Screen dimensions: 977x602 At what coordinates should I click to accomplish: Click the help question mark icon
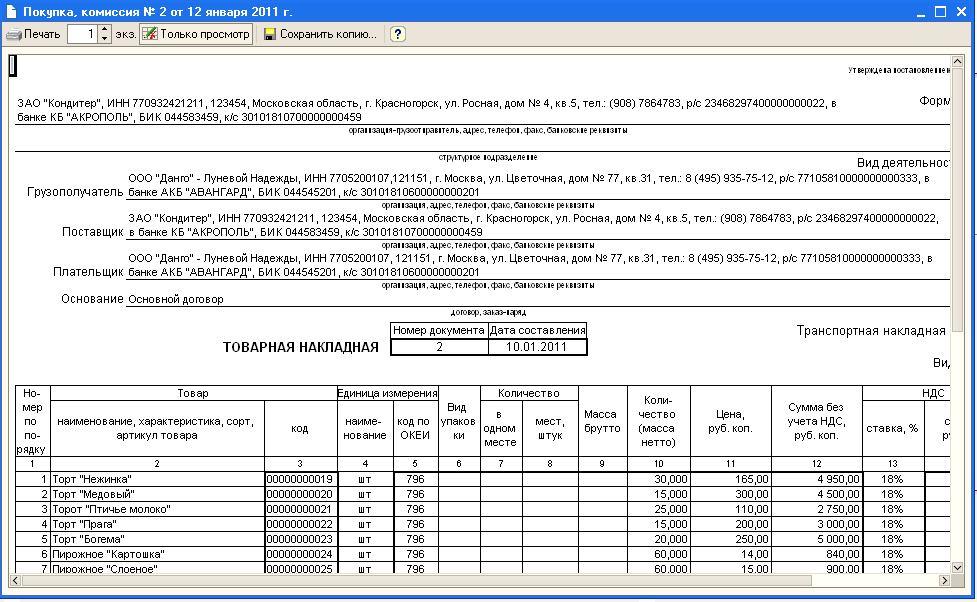[397, 34]
